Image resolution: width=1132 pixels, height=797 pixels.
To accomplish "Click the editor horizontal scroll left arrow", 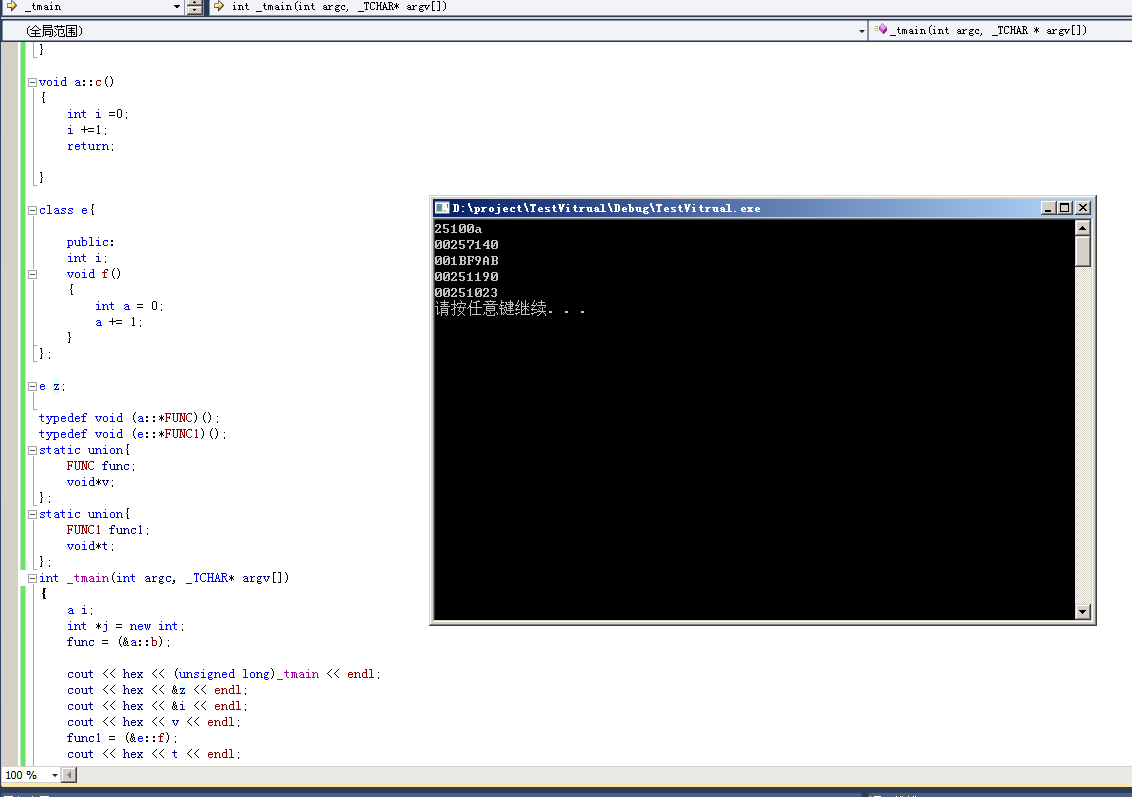I will [69, 775].
